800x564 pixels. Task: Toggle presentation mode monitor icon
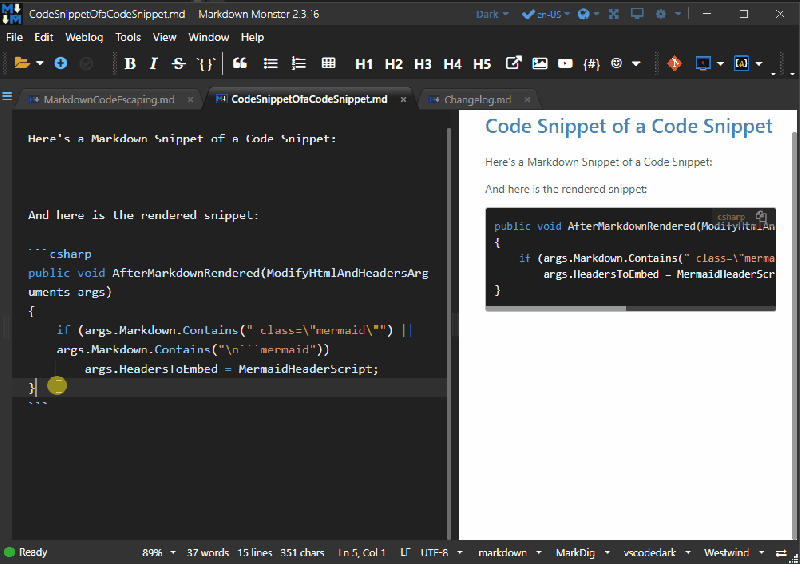tap(637, 14)
